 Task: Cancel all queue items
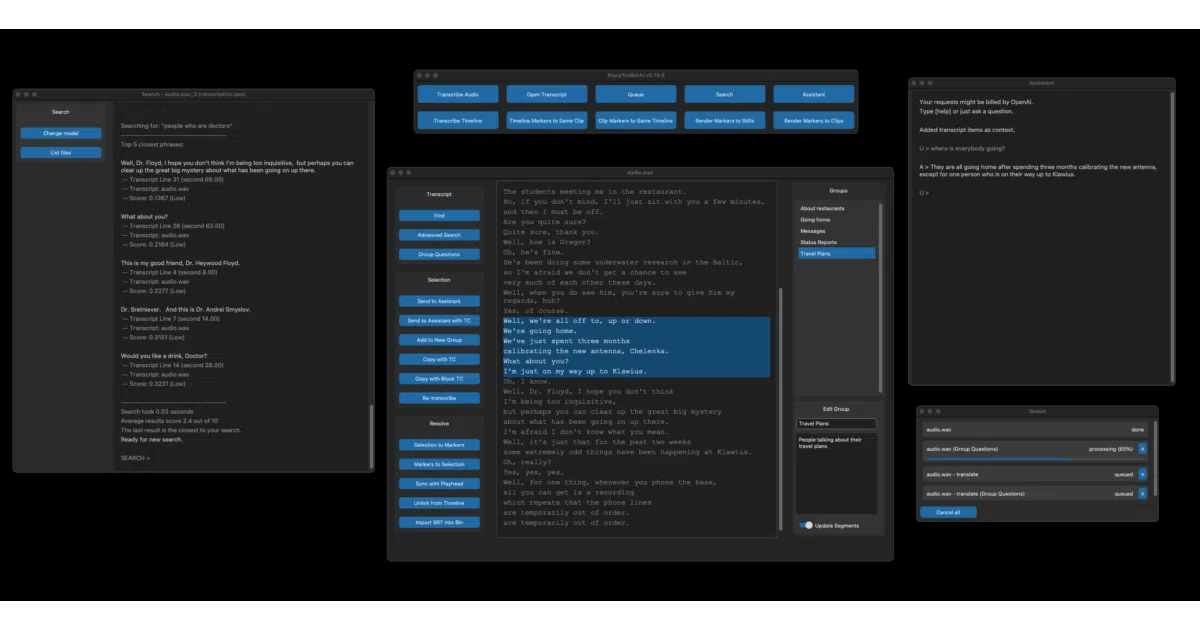pyautogui.click(x=947, y=512)
